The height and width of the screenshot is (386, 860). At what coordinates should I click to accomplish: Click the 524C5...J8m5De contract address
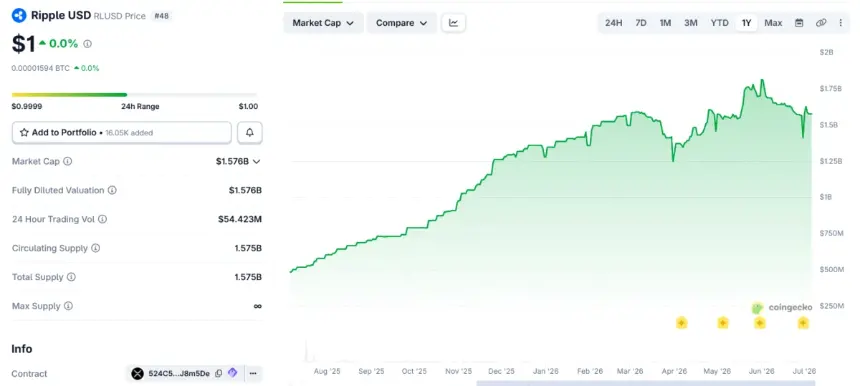pos(179,373)
